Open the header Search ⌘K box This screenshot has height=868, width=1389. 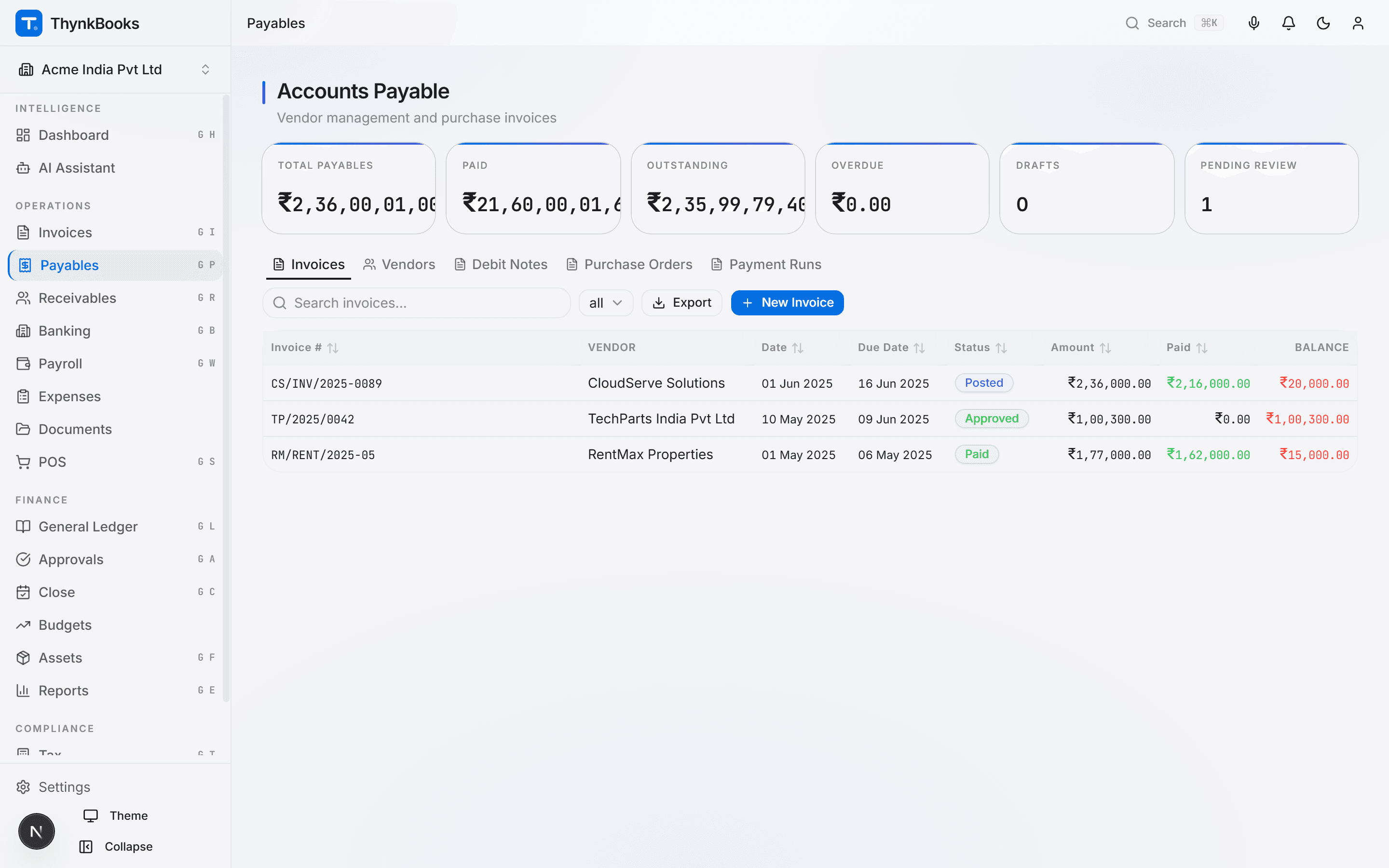[x=1174, y=23]
